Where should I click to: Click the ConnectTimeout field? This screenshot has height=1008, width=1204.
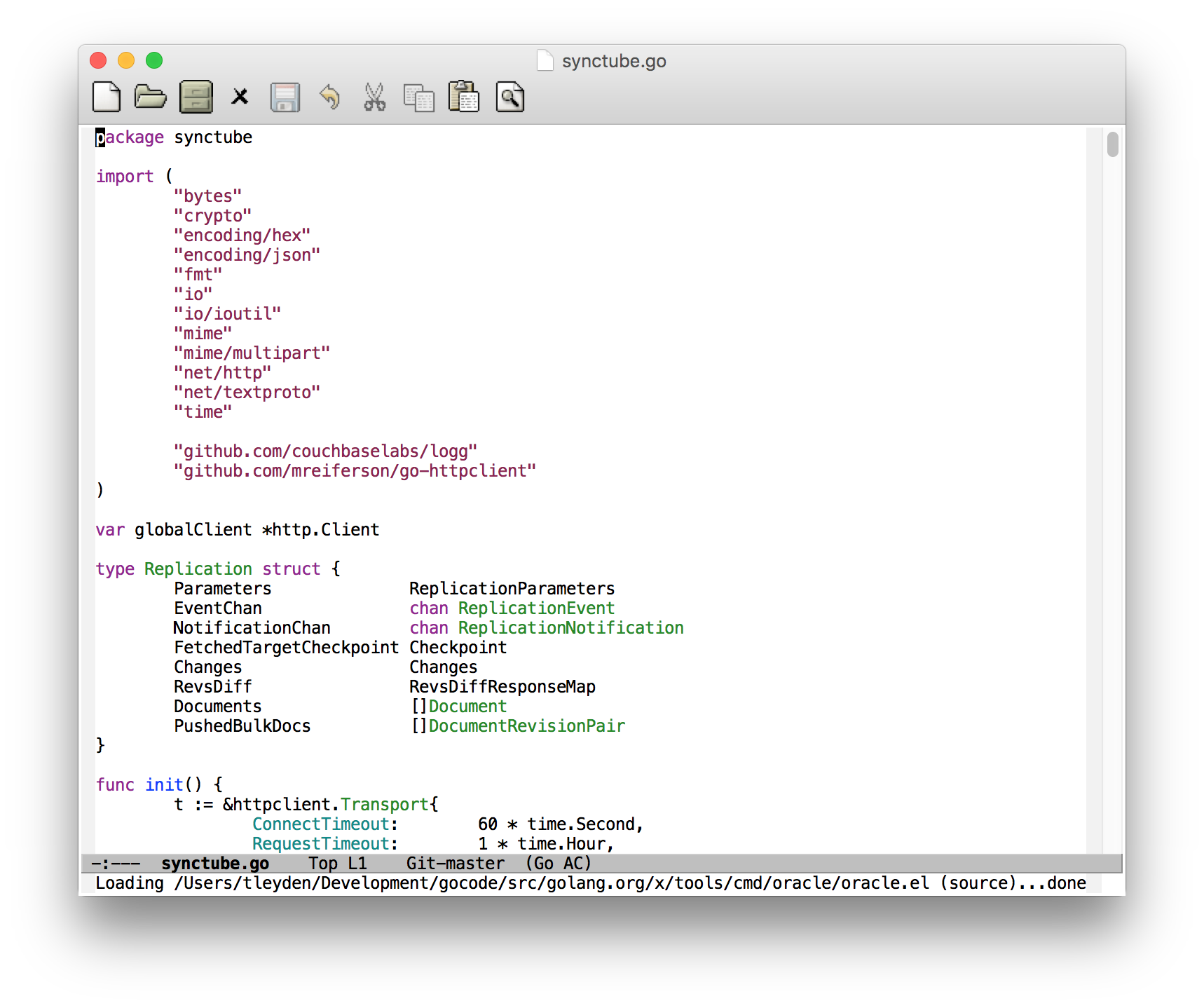320,824
